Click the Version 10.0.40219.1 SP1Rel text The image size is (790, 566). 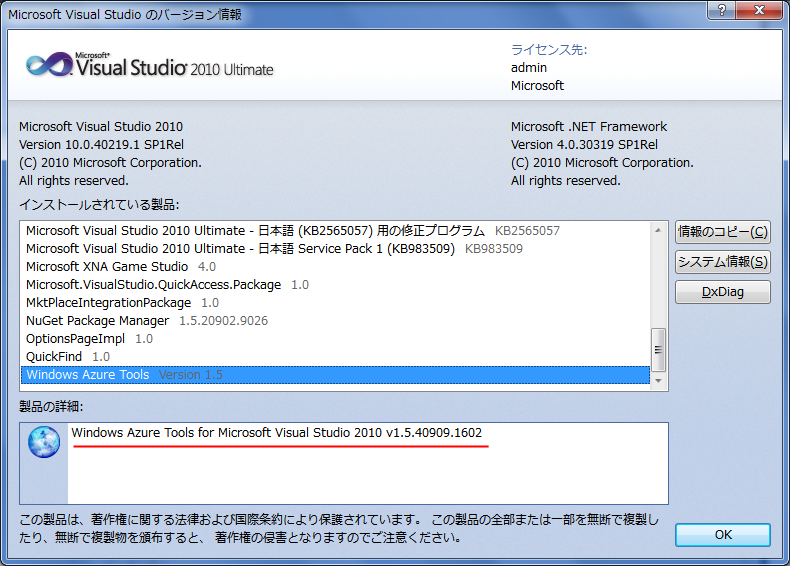click(x=101, y=145)
